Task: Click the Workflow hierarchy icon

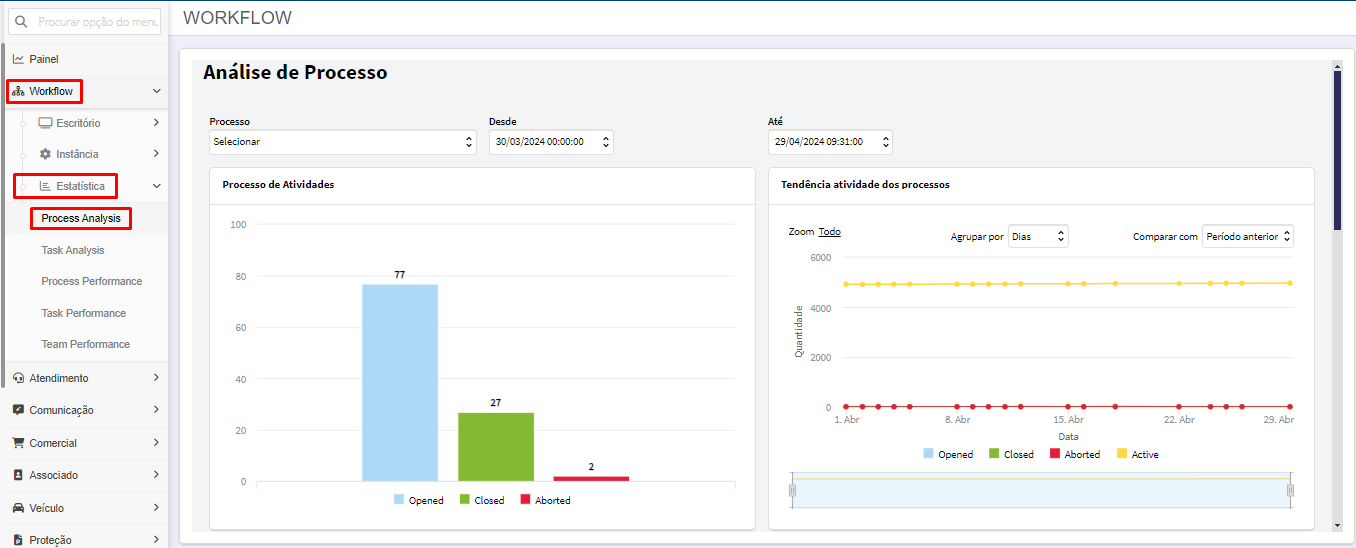Action: pyautogui.click(x=18, y=91)
